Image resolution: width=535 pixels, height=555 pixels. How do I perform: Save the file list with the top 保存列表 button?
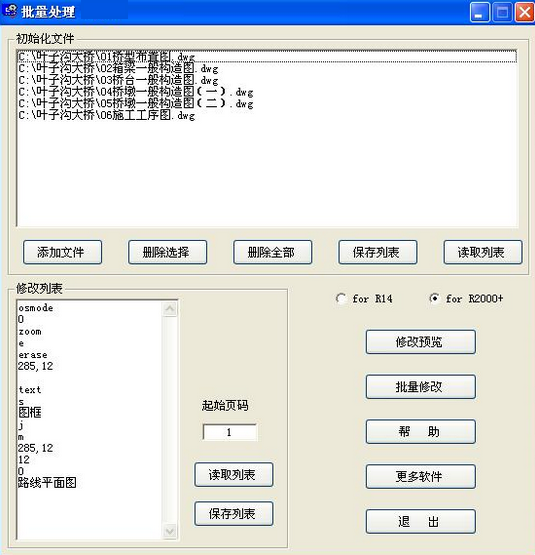point(377,252)
